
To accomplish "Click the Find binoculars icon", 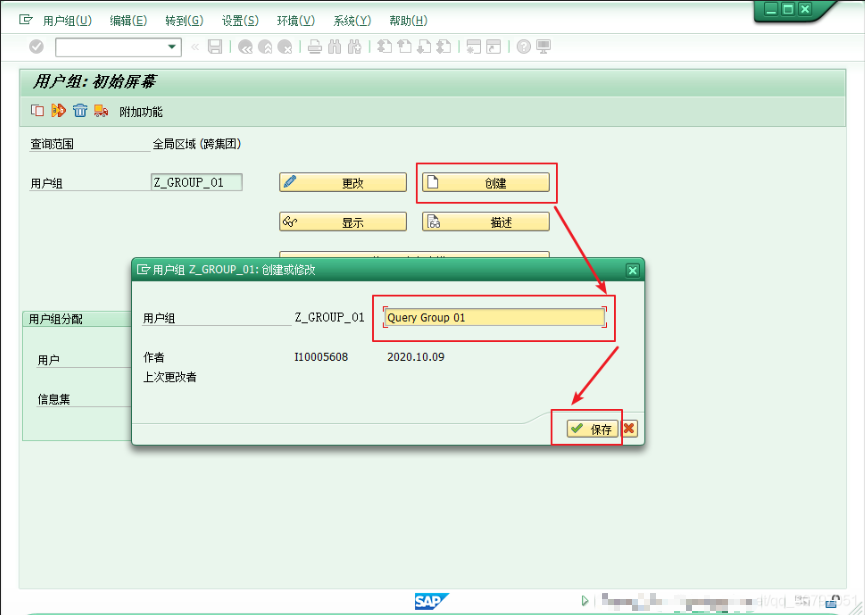I will 334,47.
